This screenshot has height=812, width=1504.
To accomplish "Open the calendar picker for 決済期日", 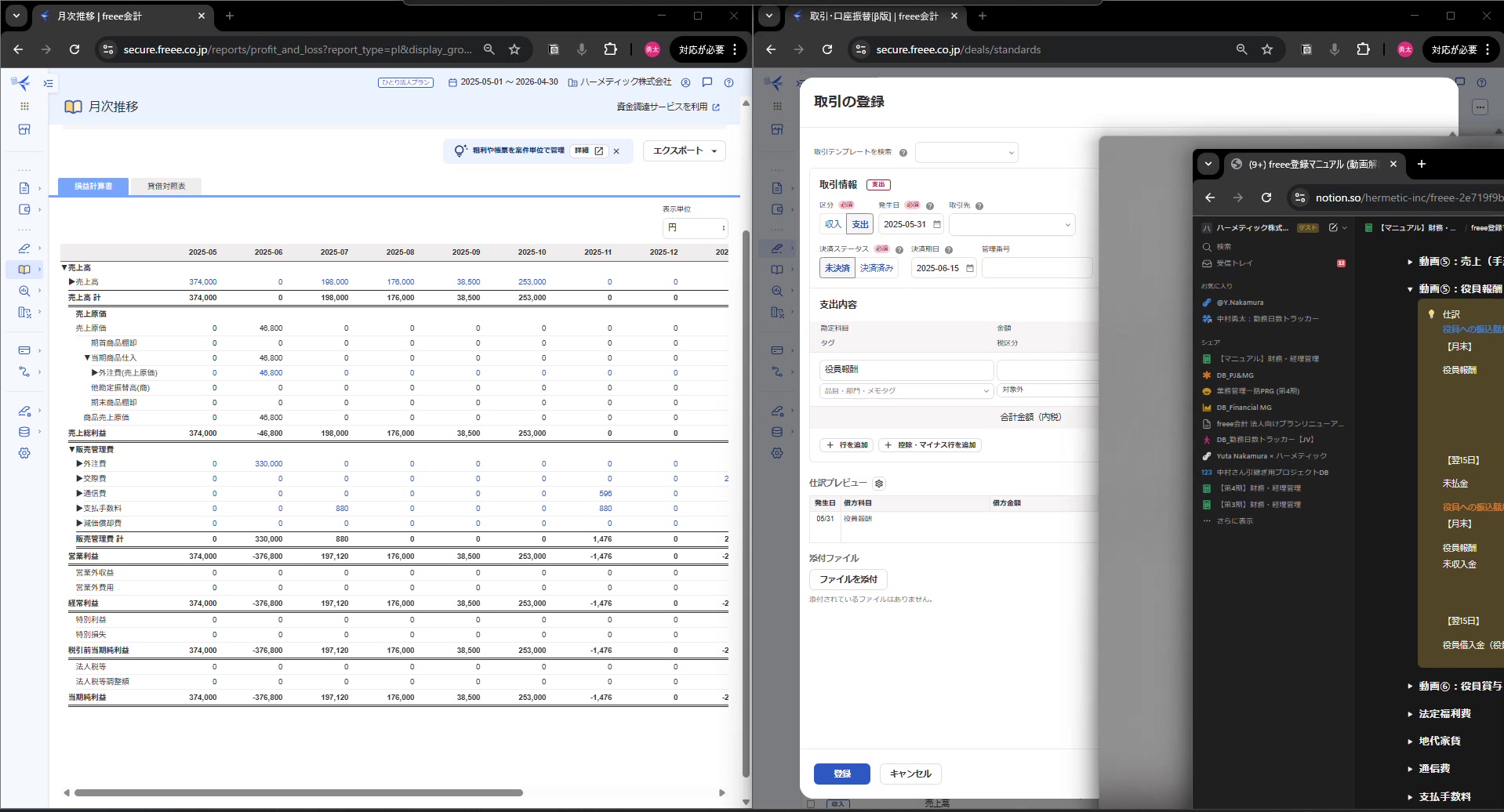I will [969, 269].
